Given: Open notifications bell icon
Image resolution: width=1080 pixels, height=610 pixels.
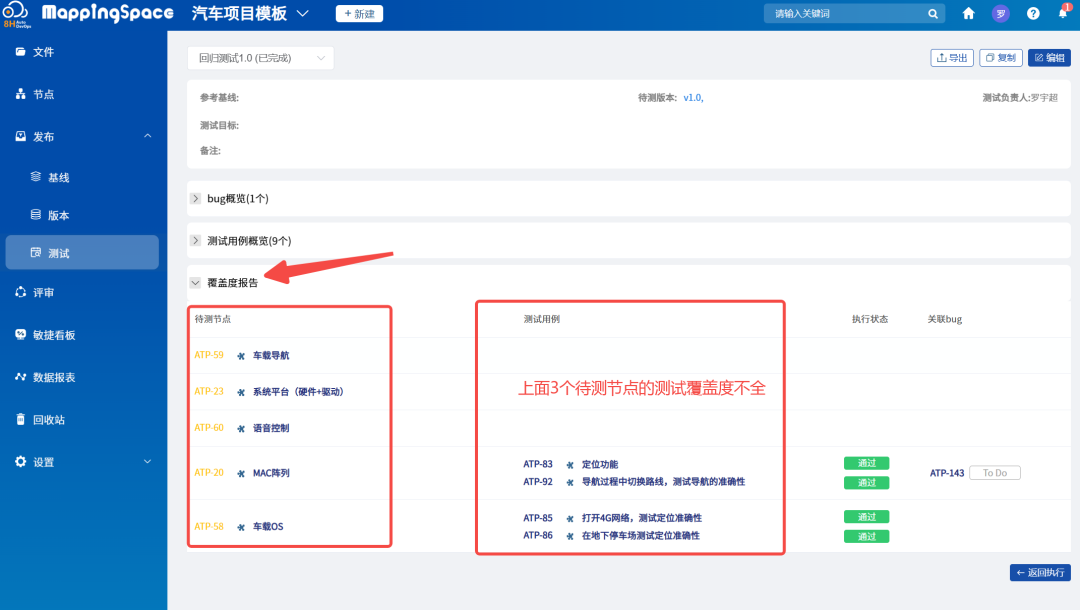Looking at the screenshot, I should pos(1063,14).
